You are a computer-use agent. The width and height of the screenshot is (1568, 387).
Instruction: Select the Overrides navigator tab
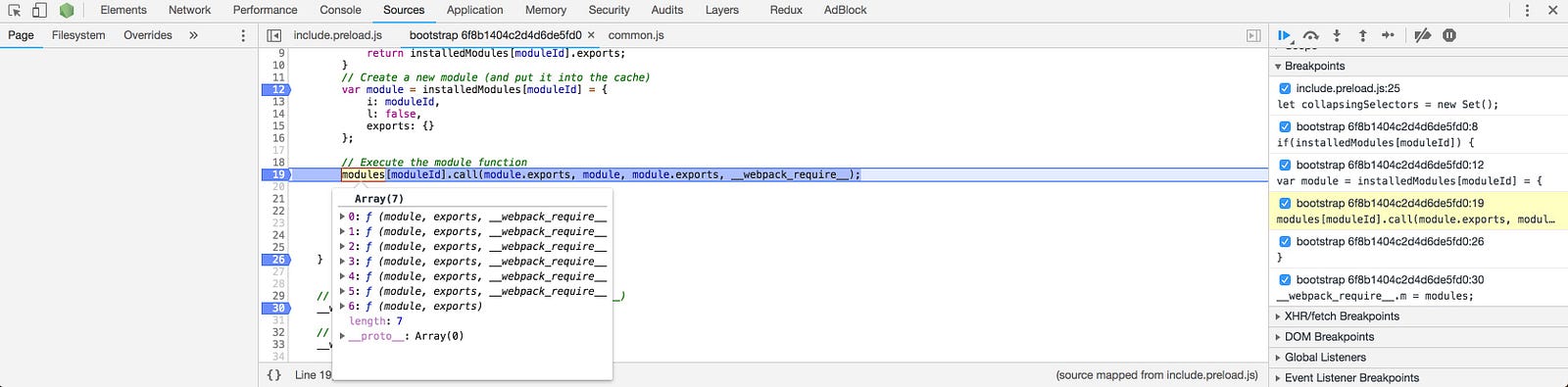pos(148,35)
